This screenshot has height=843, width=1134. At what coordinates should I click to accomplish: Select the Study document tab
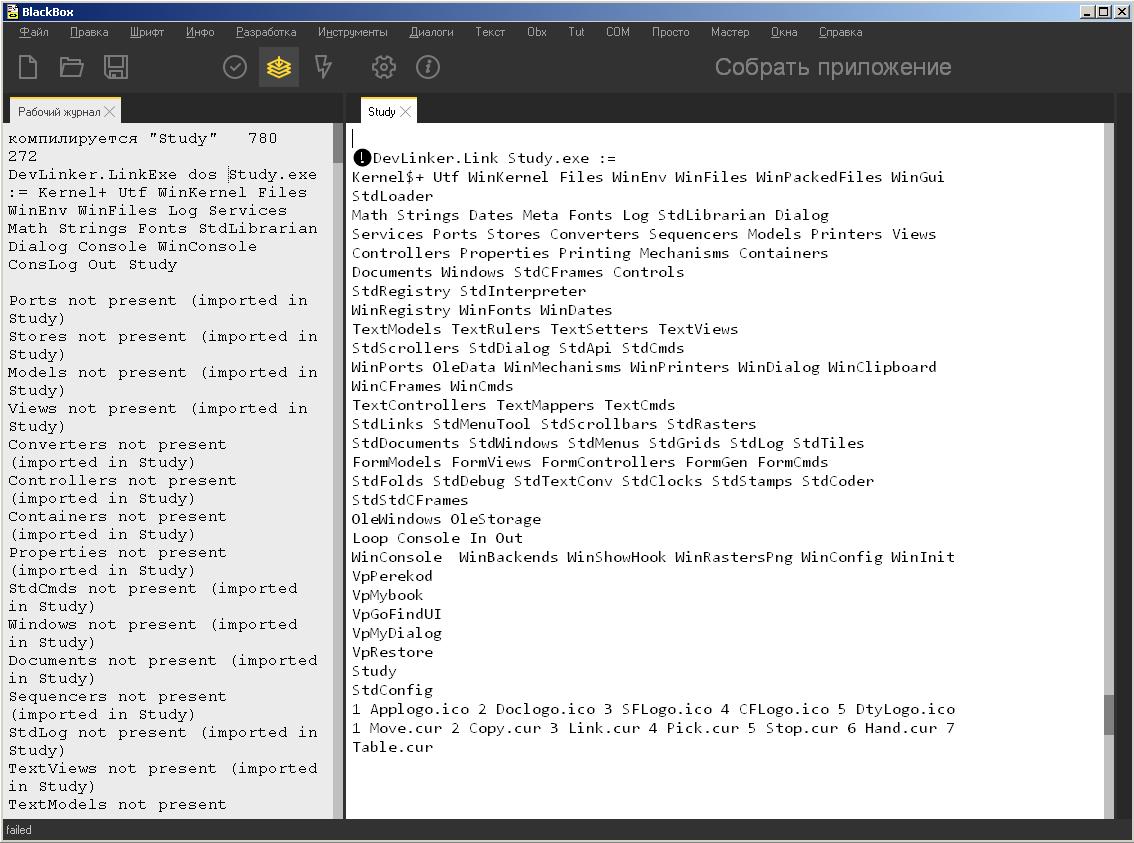tap(381, 112)
